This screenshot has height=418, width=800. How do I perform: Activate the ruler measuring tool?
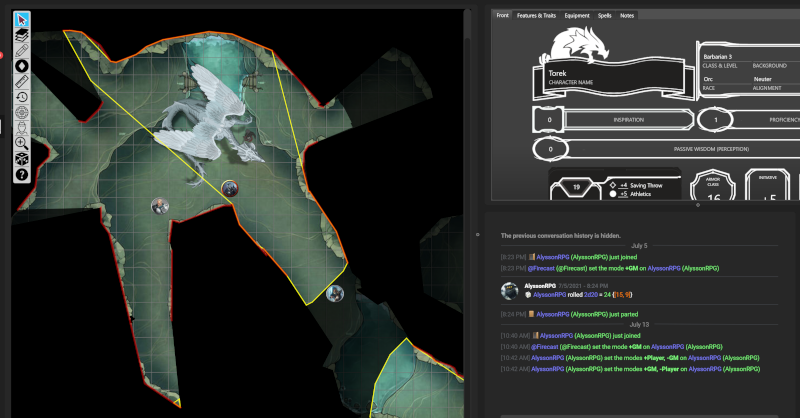pyautogui.click(x=21, y=82)
